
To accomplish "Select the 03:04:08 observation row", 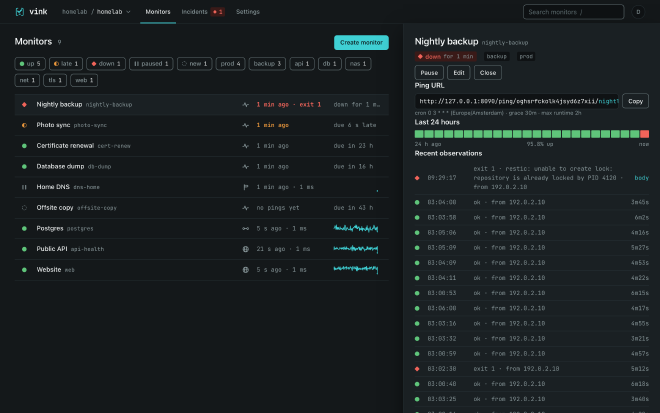I will click(532, 202).
